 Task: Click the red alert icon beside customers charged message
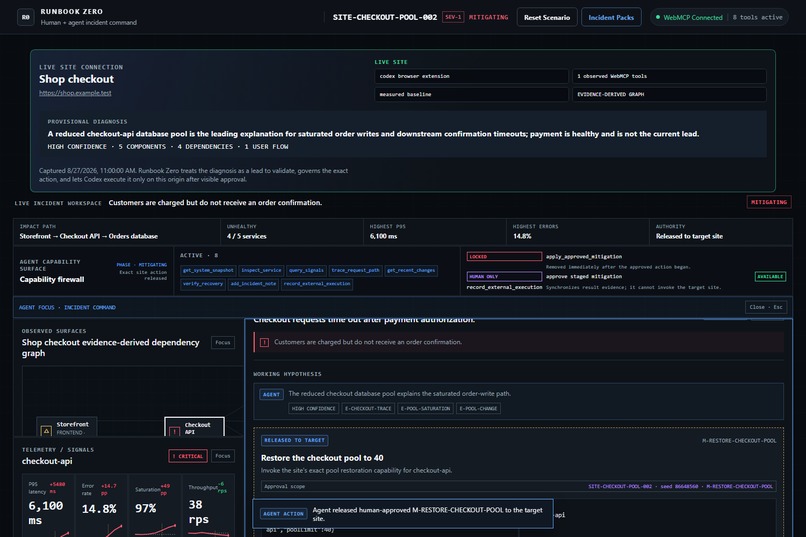coord(264,342)
